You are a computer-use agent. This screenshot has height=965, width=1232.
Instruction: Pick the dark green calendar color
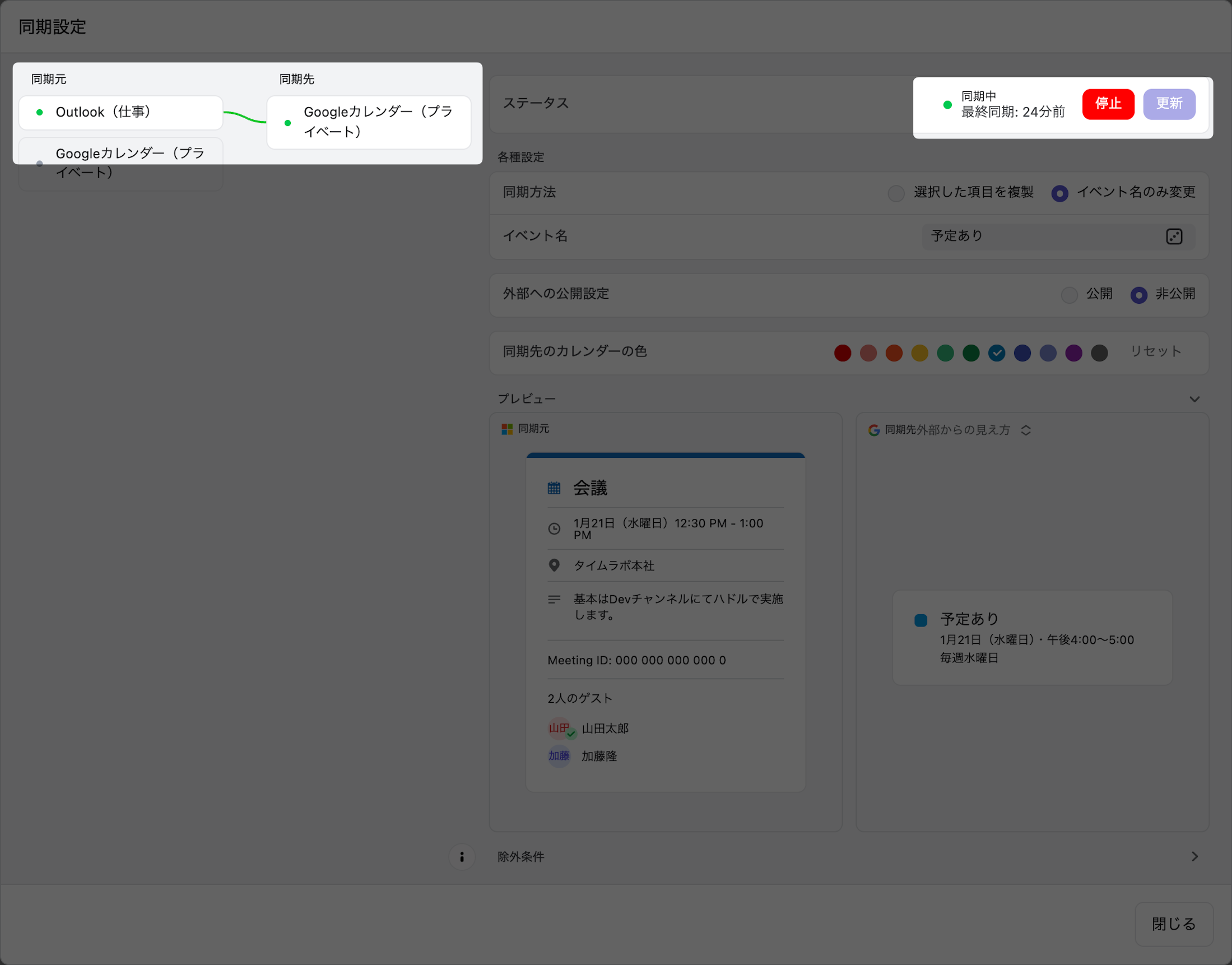point(971,353)
